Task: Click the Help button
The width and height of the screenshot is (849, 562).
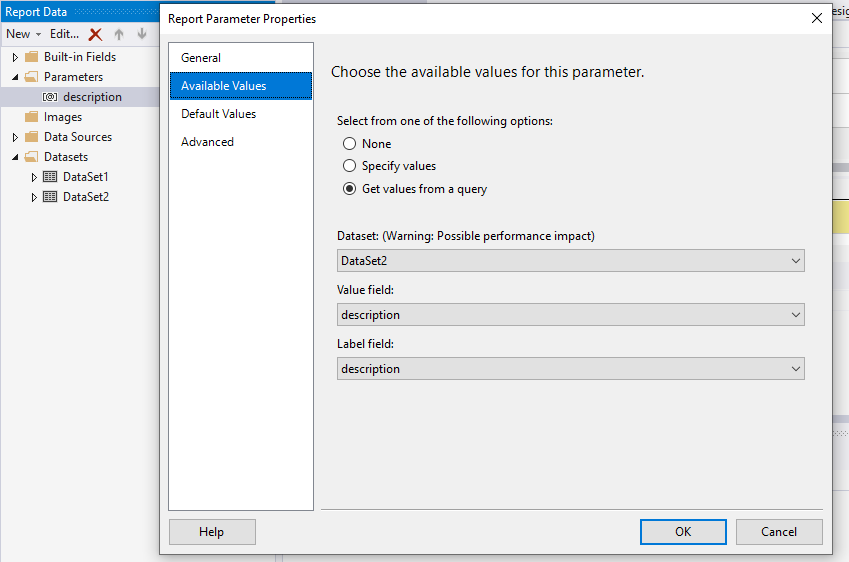Action: click(212, 532)
